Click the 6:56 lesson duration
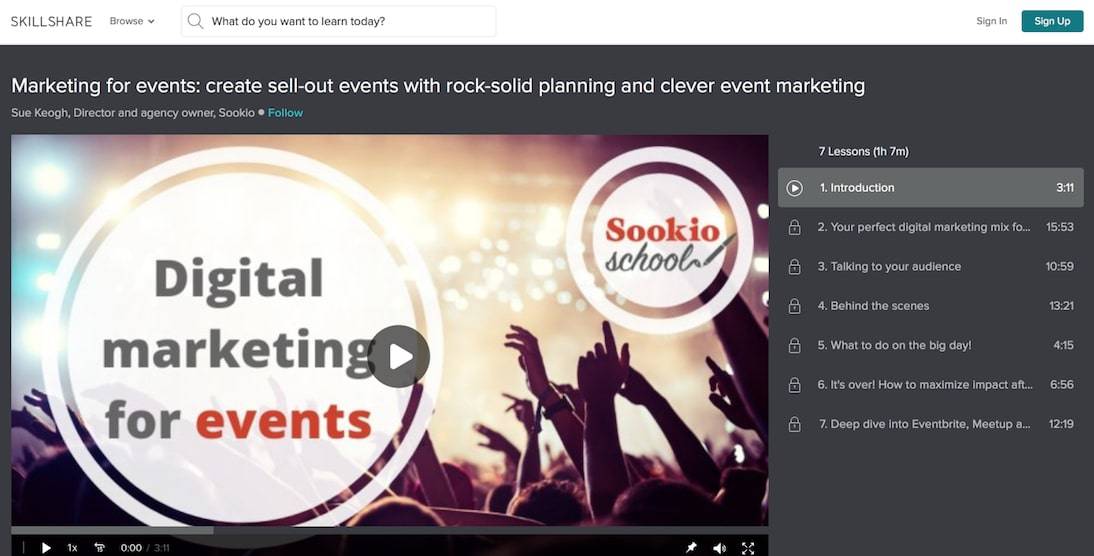The height and width of the screenshot is (556, 1094). [x=1062, y=384]
